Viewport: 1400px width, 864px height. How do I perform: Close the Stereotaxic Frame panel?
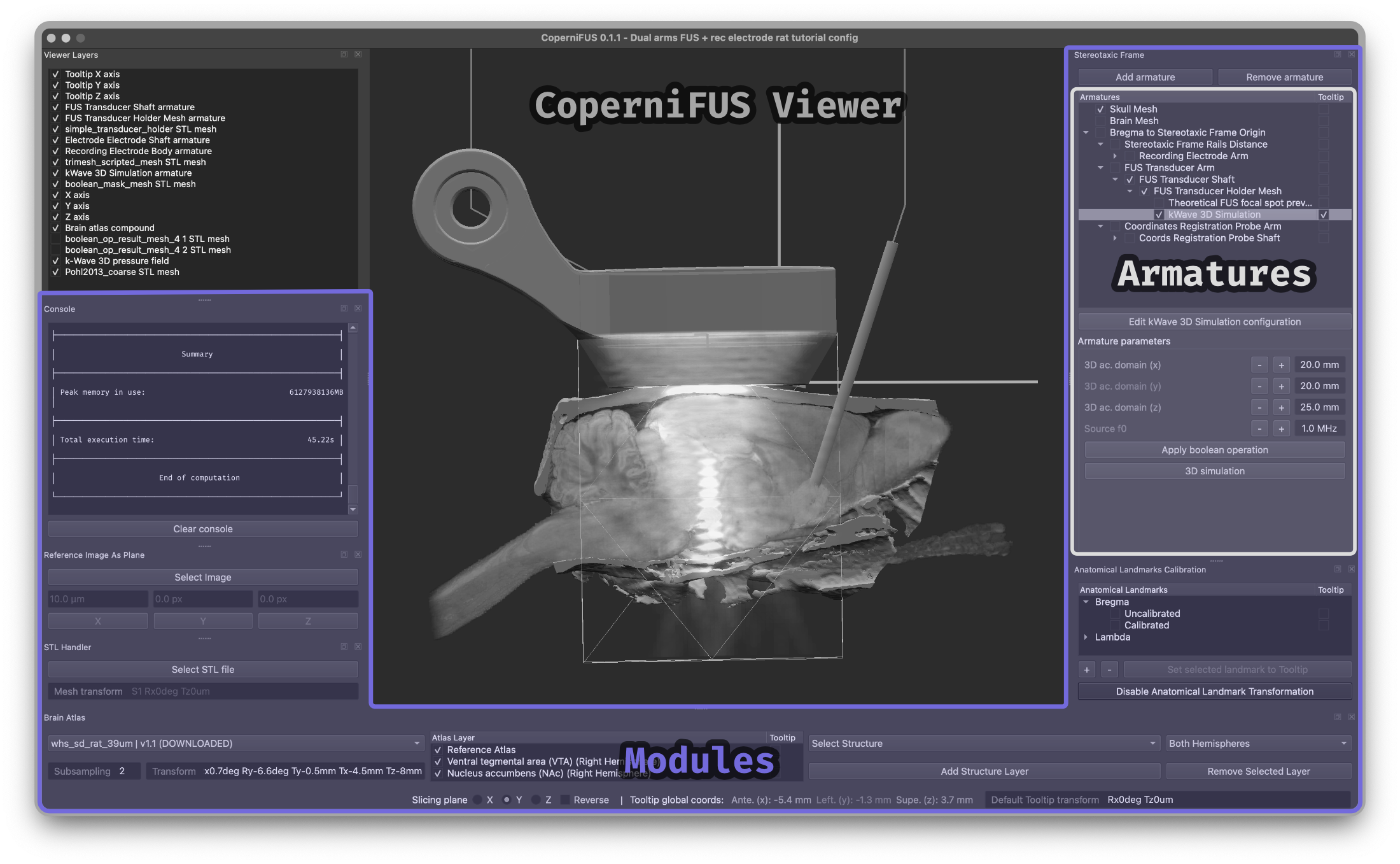pos(1351,55)
